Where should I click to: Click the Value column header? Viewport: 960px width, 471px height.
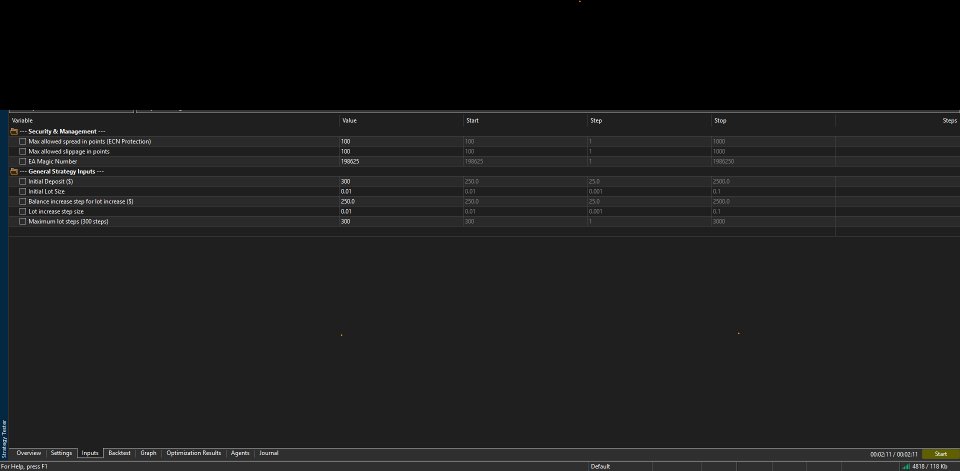coord(401,121)
